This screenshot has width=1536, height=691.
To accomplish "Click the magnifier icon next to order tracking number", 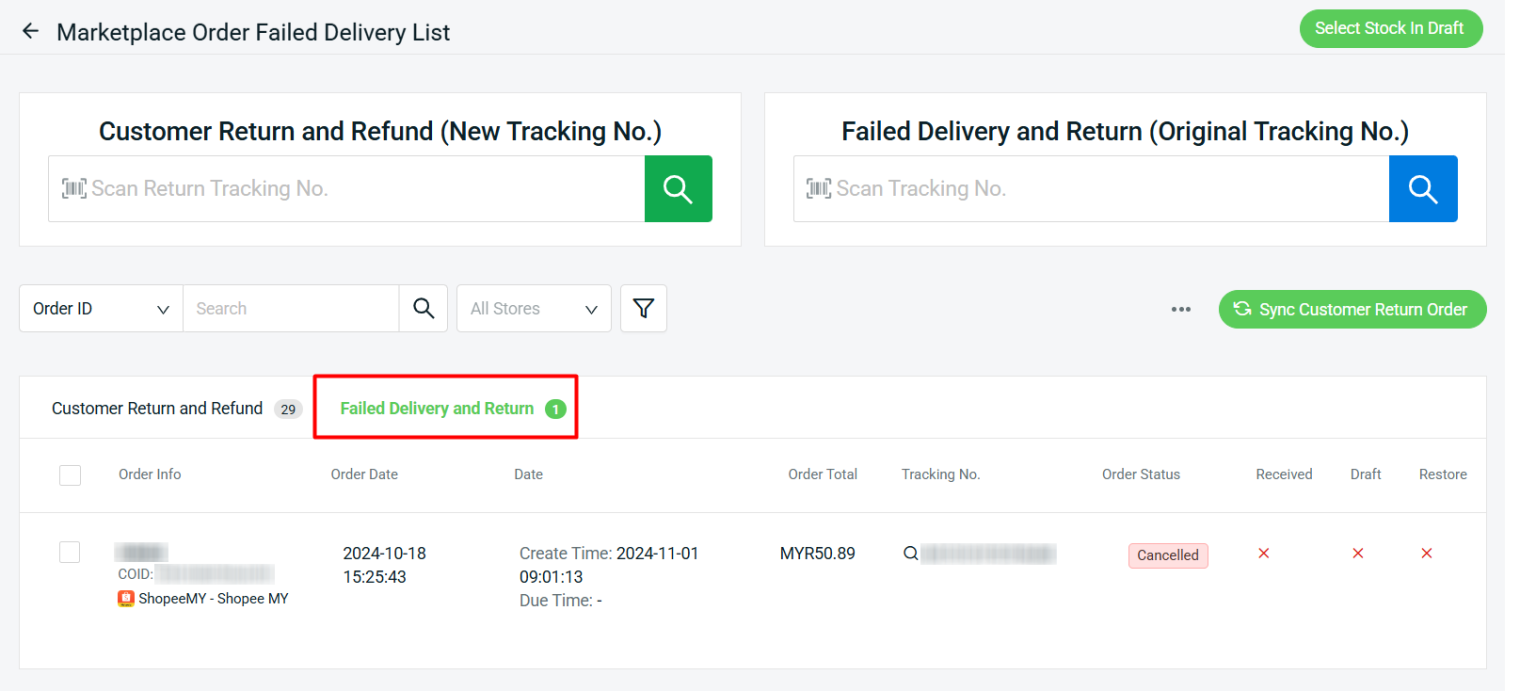I will (x=910, y=552).
